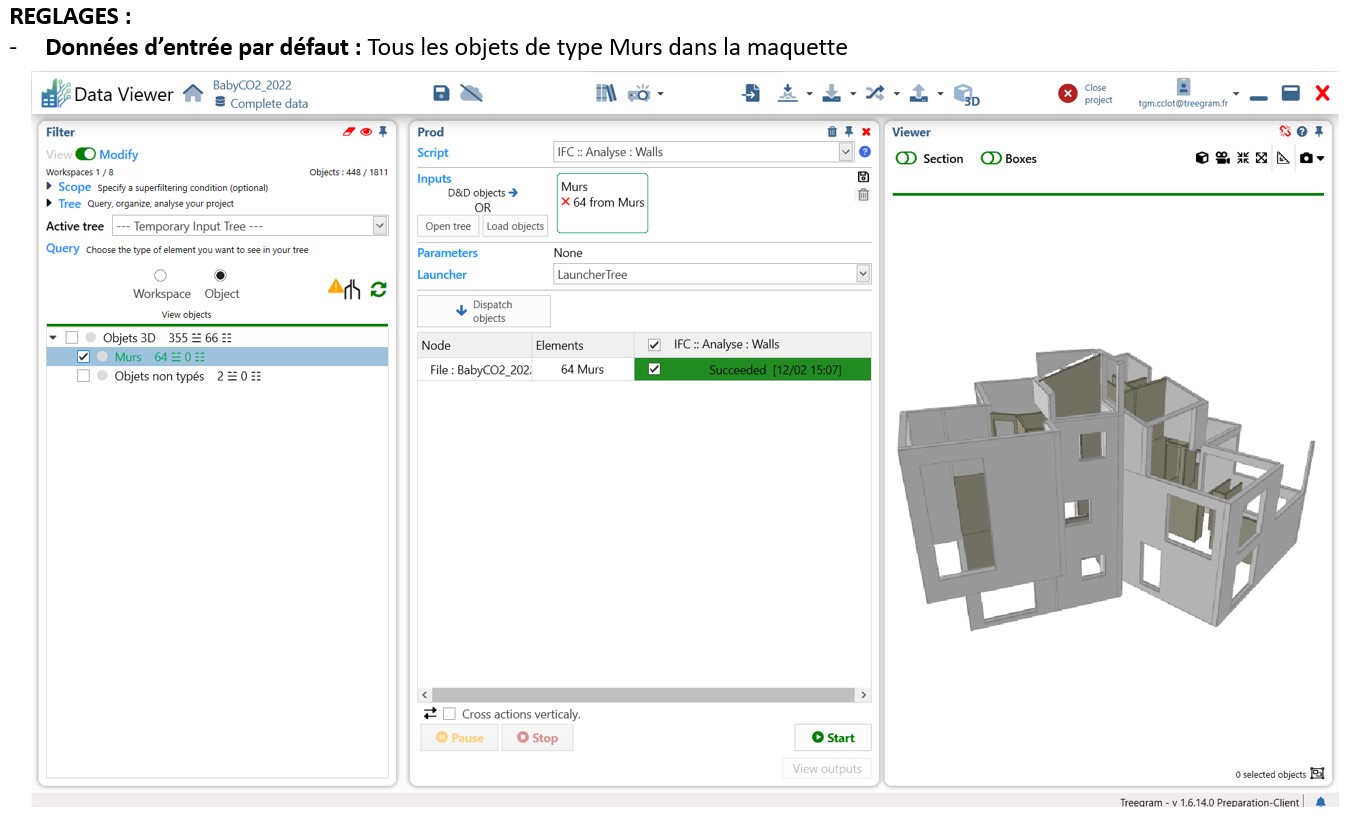
Task: Click the trash icon in the Prod header
Action: (x=832, y=132)
